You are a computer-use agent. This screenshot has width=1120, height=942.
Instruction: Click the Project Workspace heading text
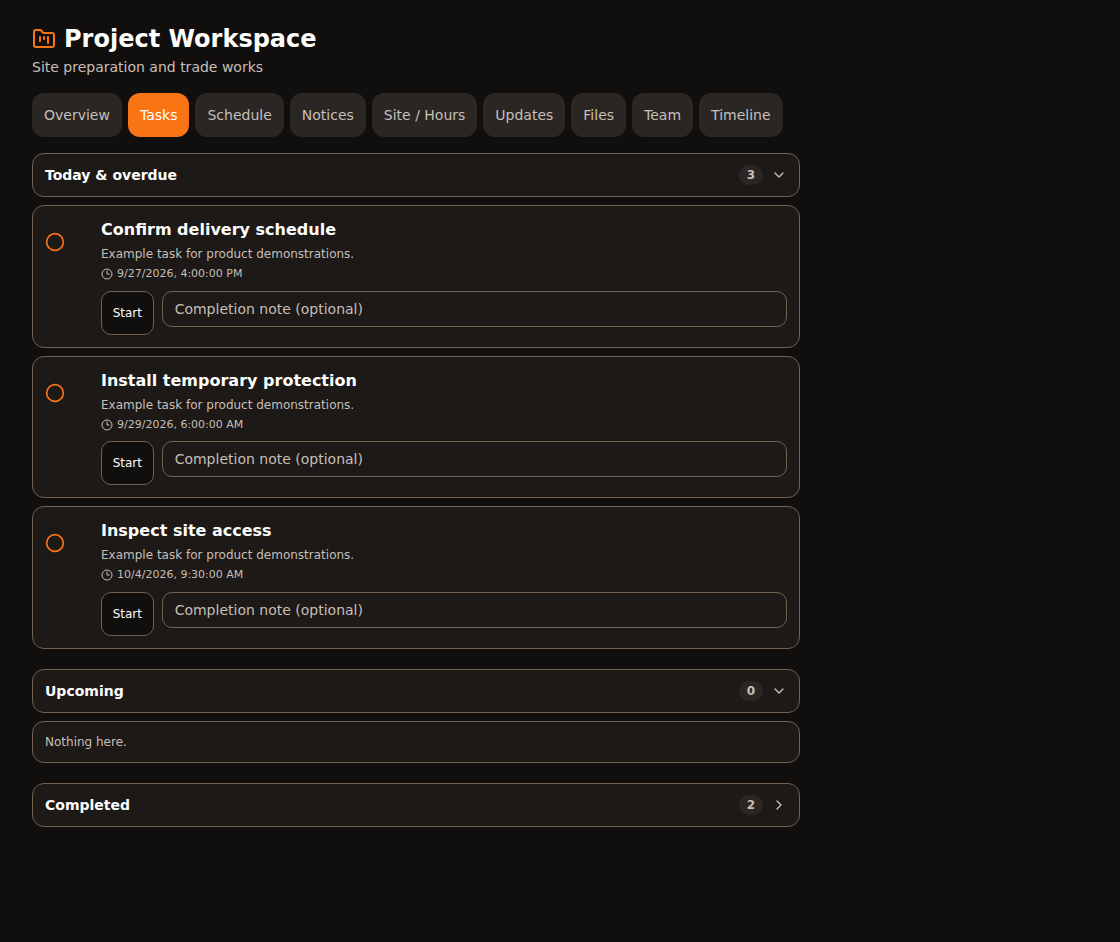click(190, 39)
